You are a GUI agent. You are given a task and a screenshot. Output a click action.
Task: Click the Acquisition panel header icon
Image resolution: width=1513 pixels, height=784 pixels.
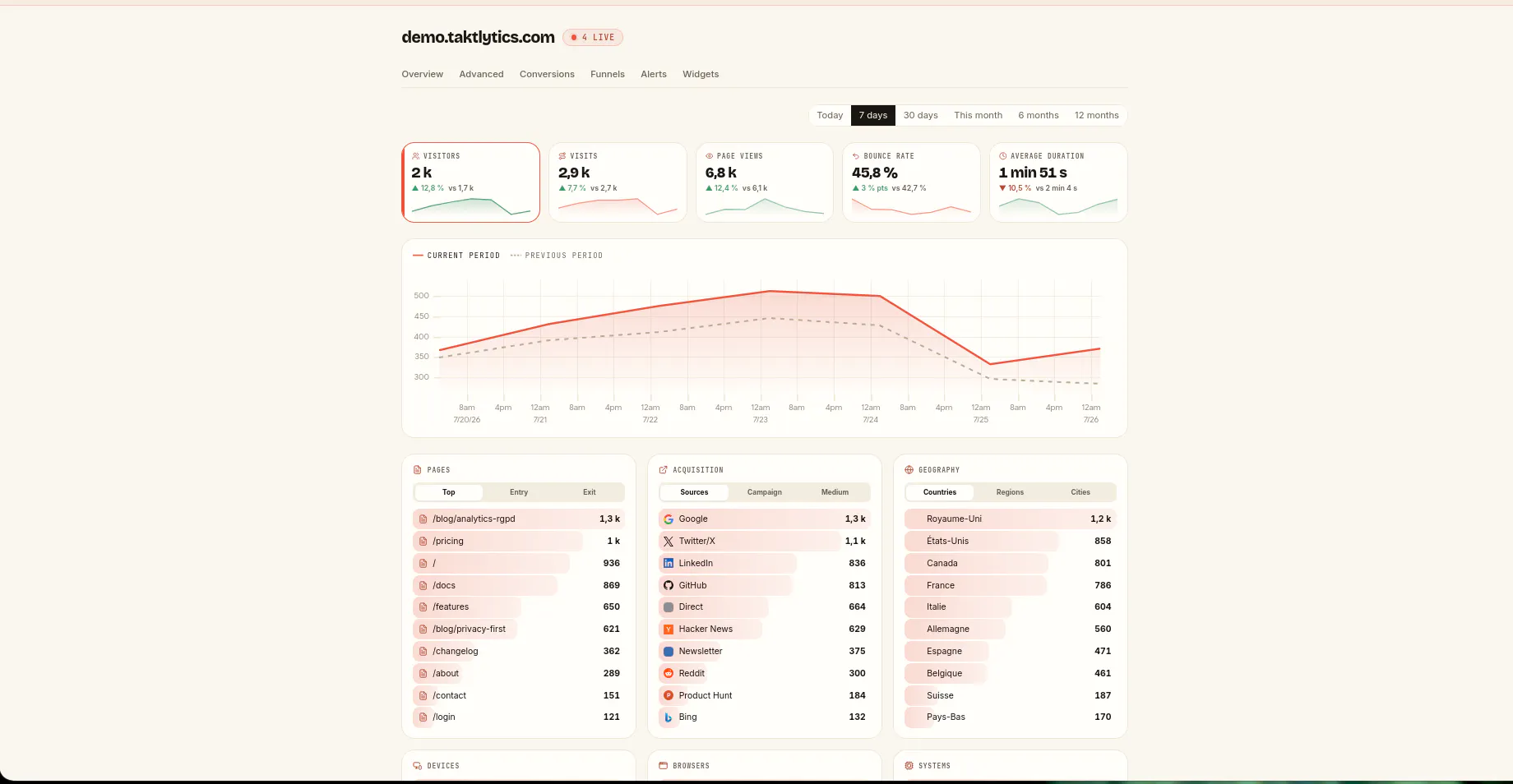point(664,470)
